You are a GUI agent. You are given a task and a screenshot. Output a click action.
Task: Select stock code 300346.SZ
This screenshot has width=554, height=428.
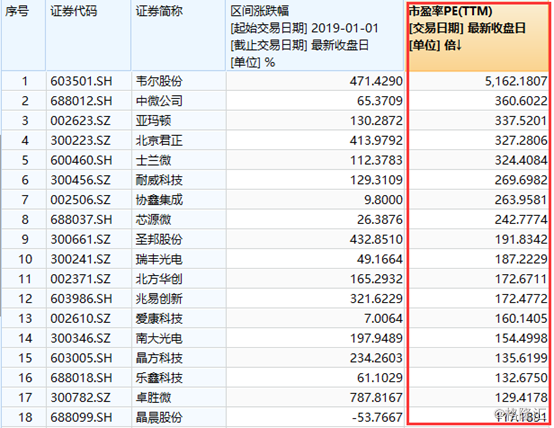pyautogui.click(x=80, y=339)
